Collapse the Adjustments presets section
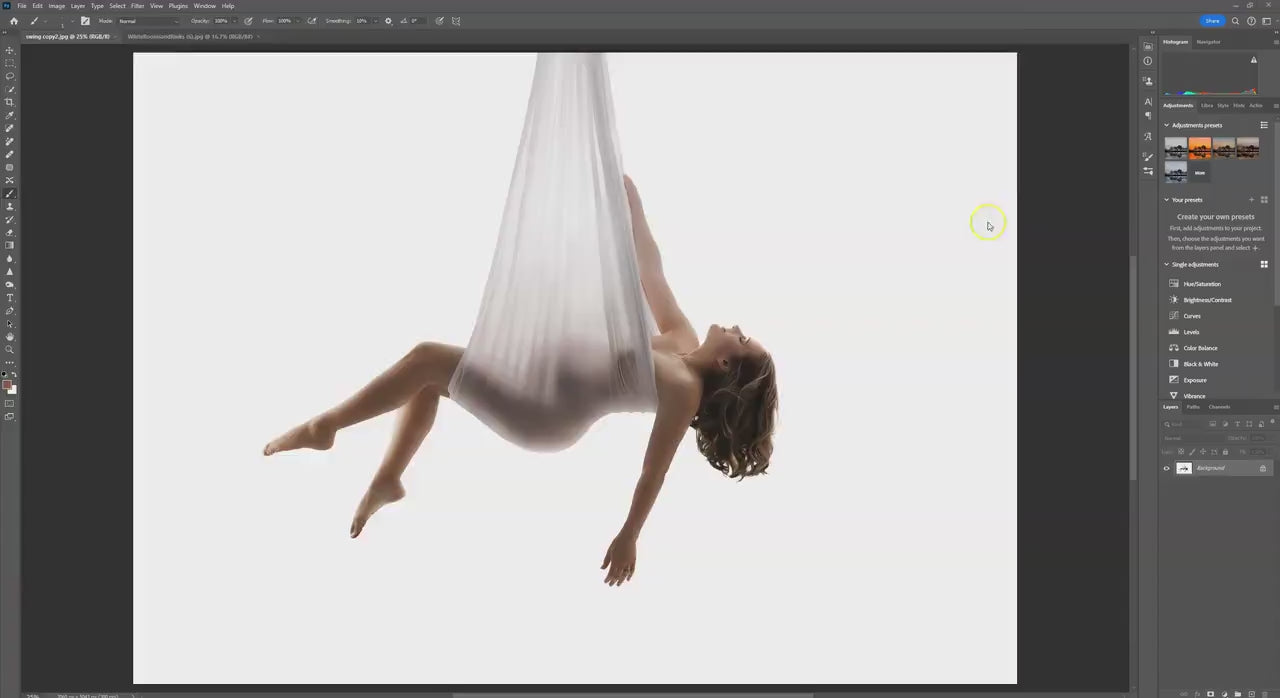Viewport: 1280px width, 698px height. click(1166, 125)
